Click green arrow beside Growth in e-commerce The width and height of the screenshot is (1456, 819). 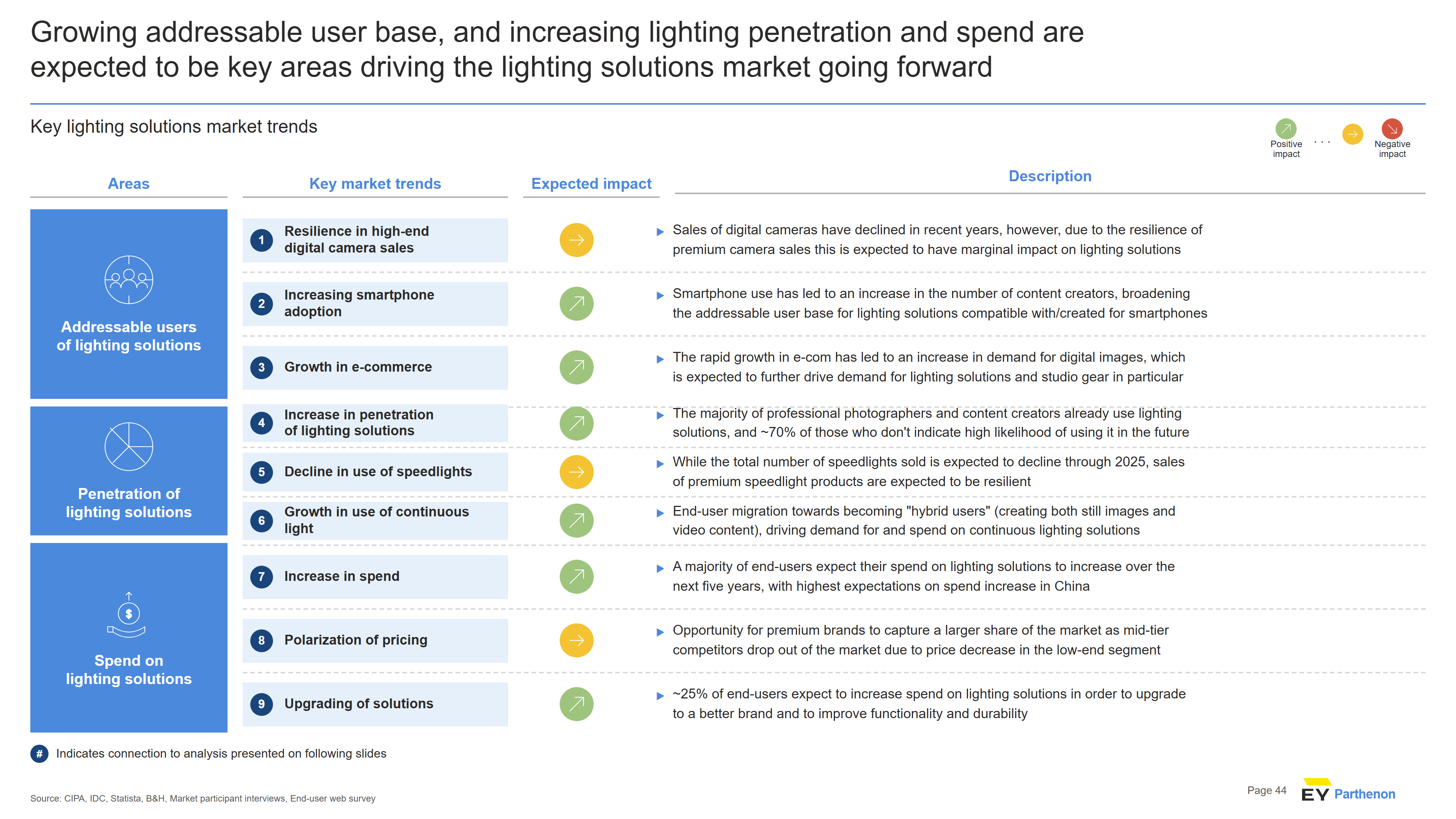576,367
